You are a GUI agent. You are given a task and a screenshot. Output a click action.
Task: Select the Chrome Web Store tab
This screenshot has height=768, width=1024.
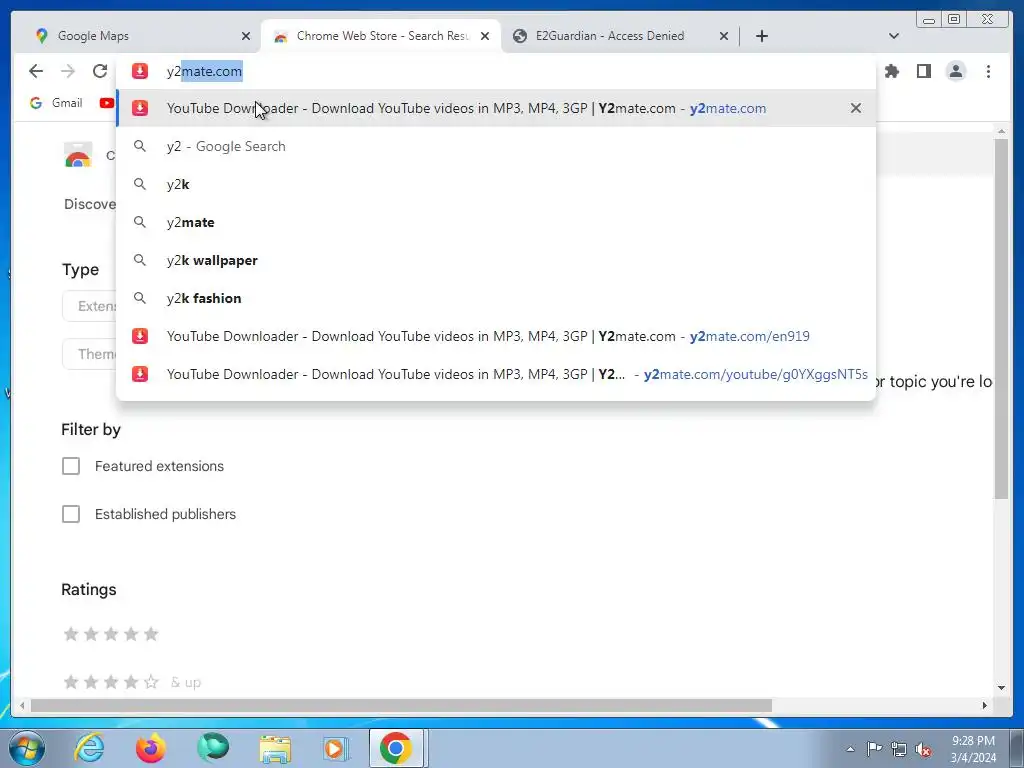pos(381,36)
